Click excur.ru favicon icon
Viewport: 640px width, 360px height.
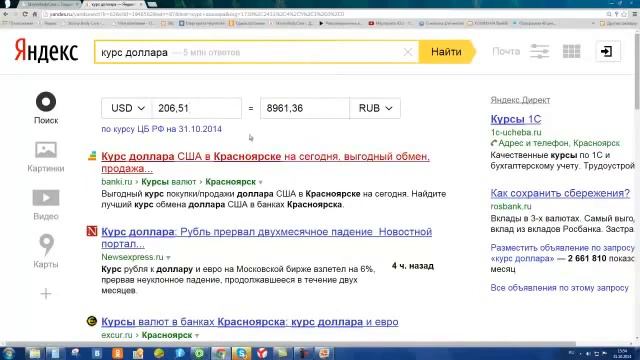click(x=92, y=321)
